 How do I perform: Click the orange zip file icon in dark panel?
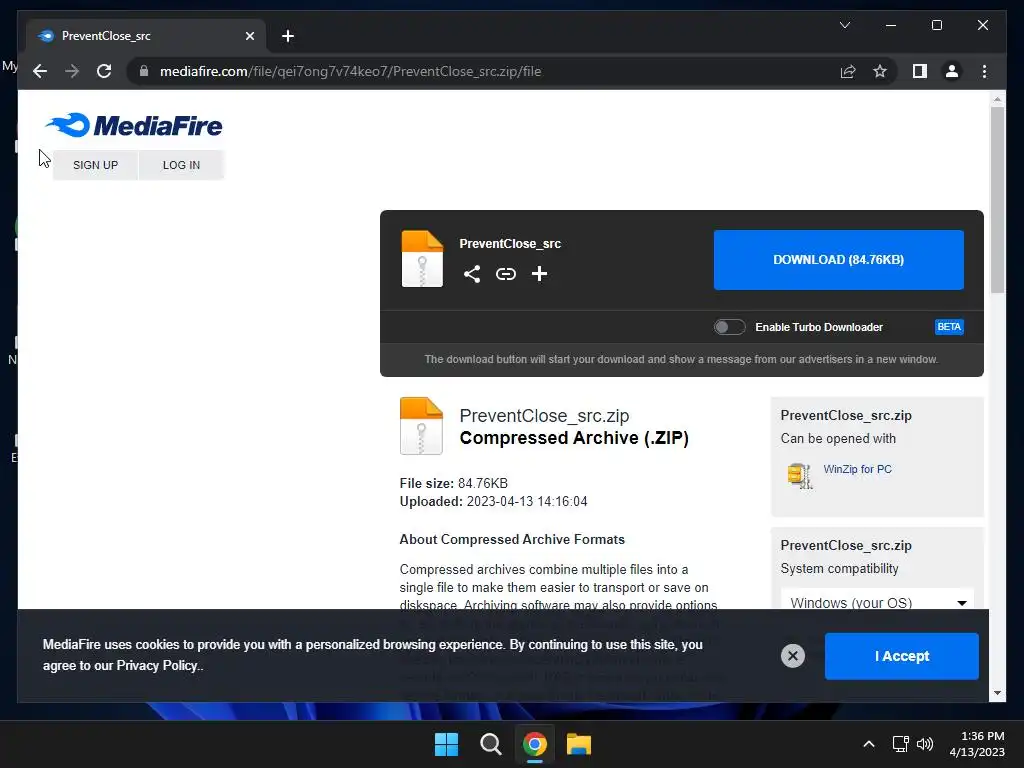[422, 259]
